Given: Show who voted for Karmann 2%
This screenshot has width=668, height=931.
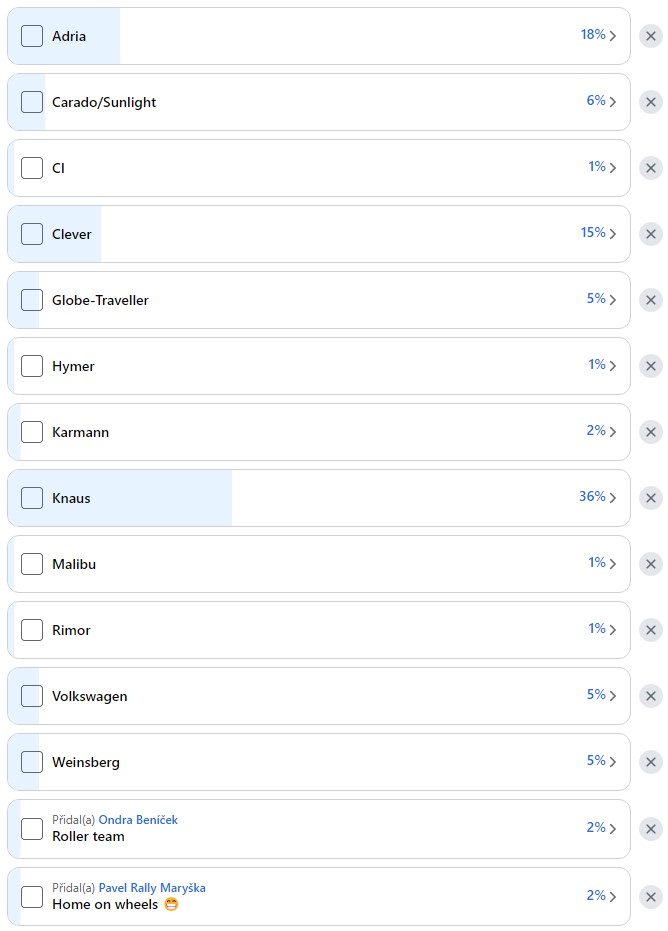Looking at the screenshot, I should (601, 431).
